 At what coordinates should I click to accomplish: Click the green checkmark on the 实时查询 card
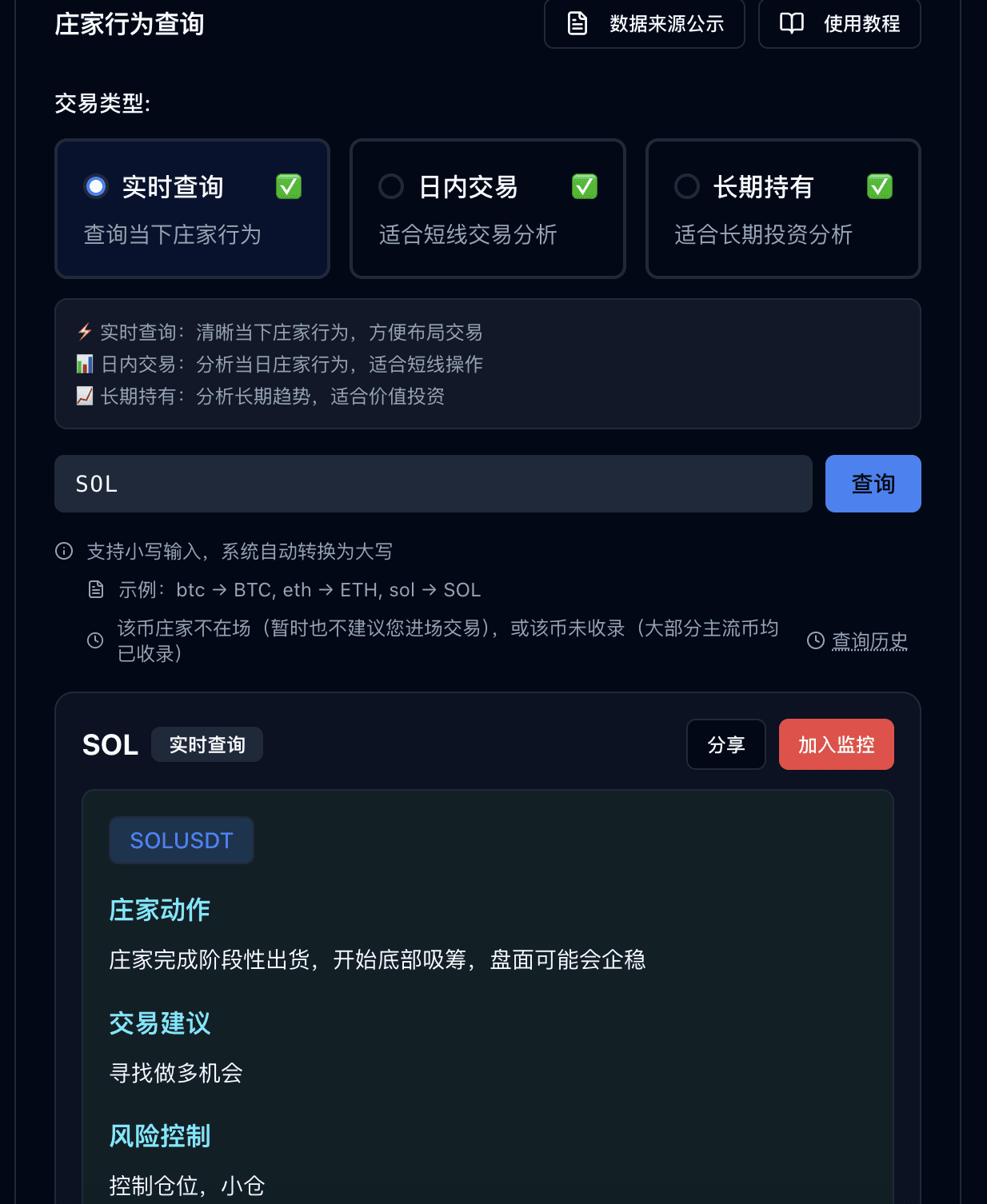tap(289, 186)
